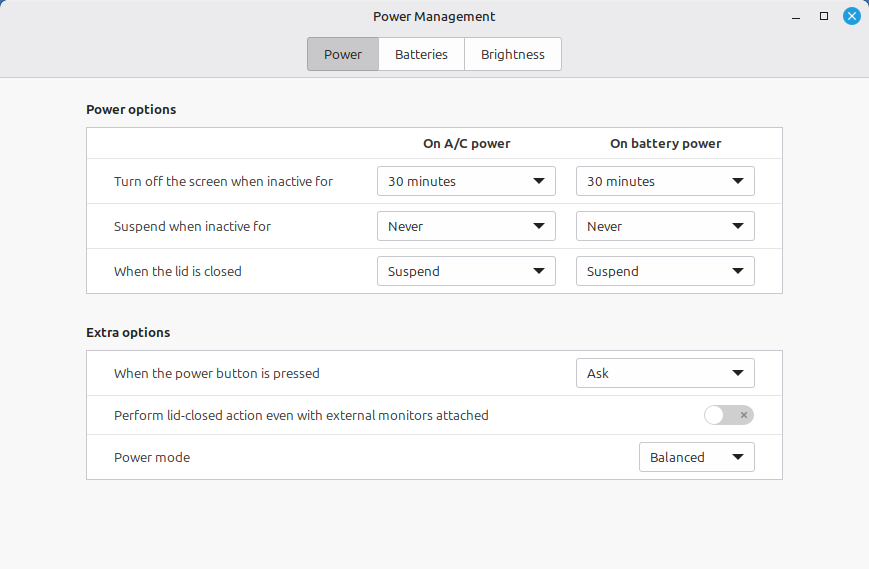The image size is (869, 569).
Task: Switch to the Power tab
Action: tap(343, 54)
